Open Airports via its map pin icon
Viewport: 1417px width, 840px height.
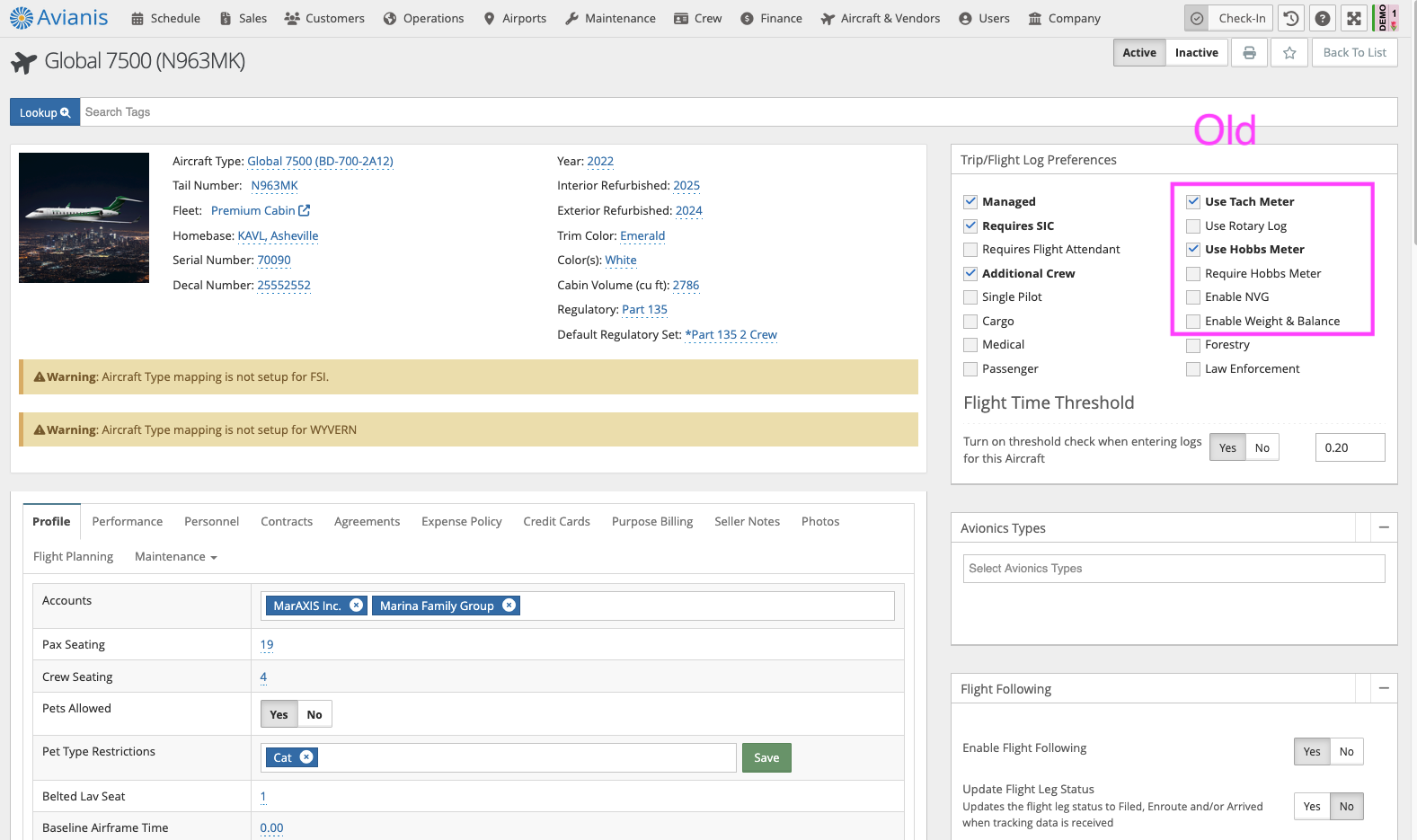(x=489, y=19)
